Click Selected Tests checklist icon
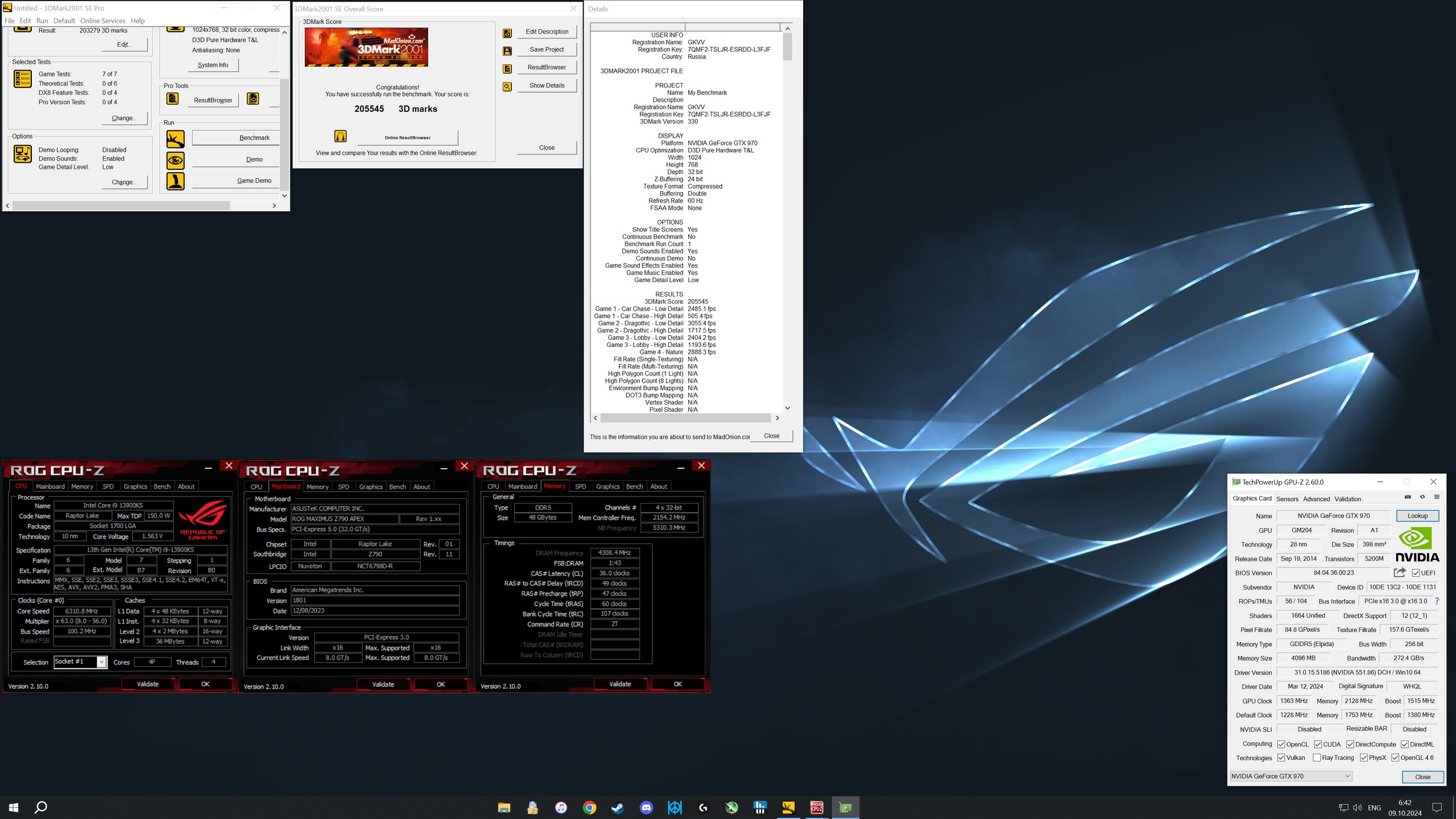 pyautogui.click(x=23, y=79)
